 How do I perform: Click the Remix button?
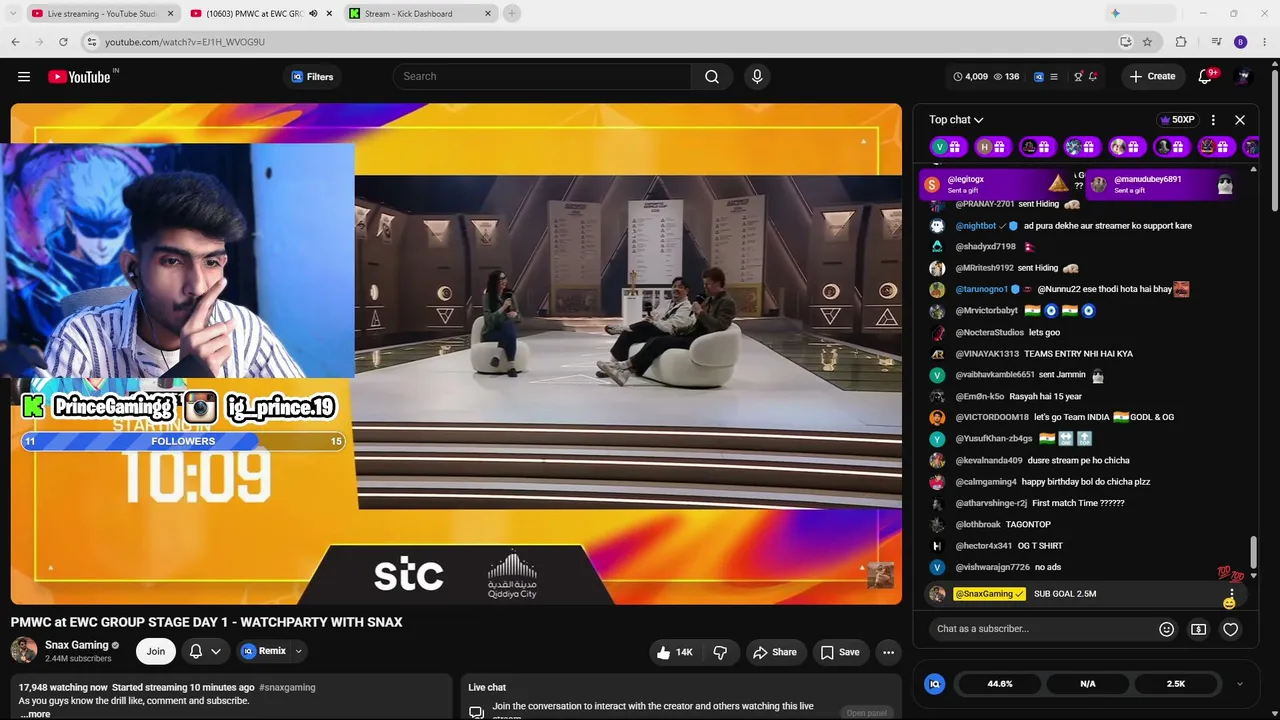(264, 652)
